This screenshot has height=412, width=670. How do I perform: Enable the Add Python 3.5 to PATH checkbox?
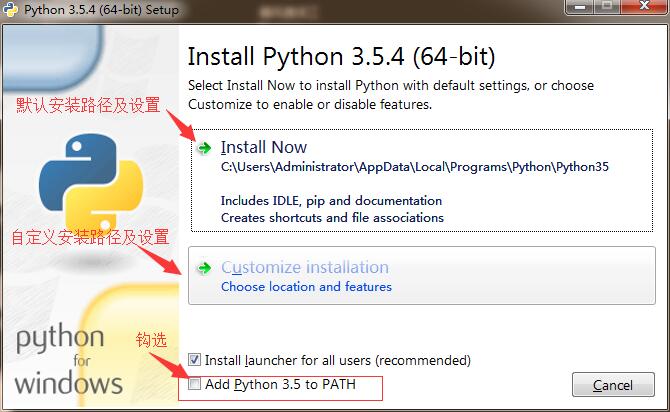(195, 384)
